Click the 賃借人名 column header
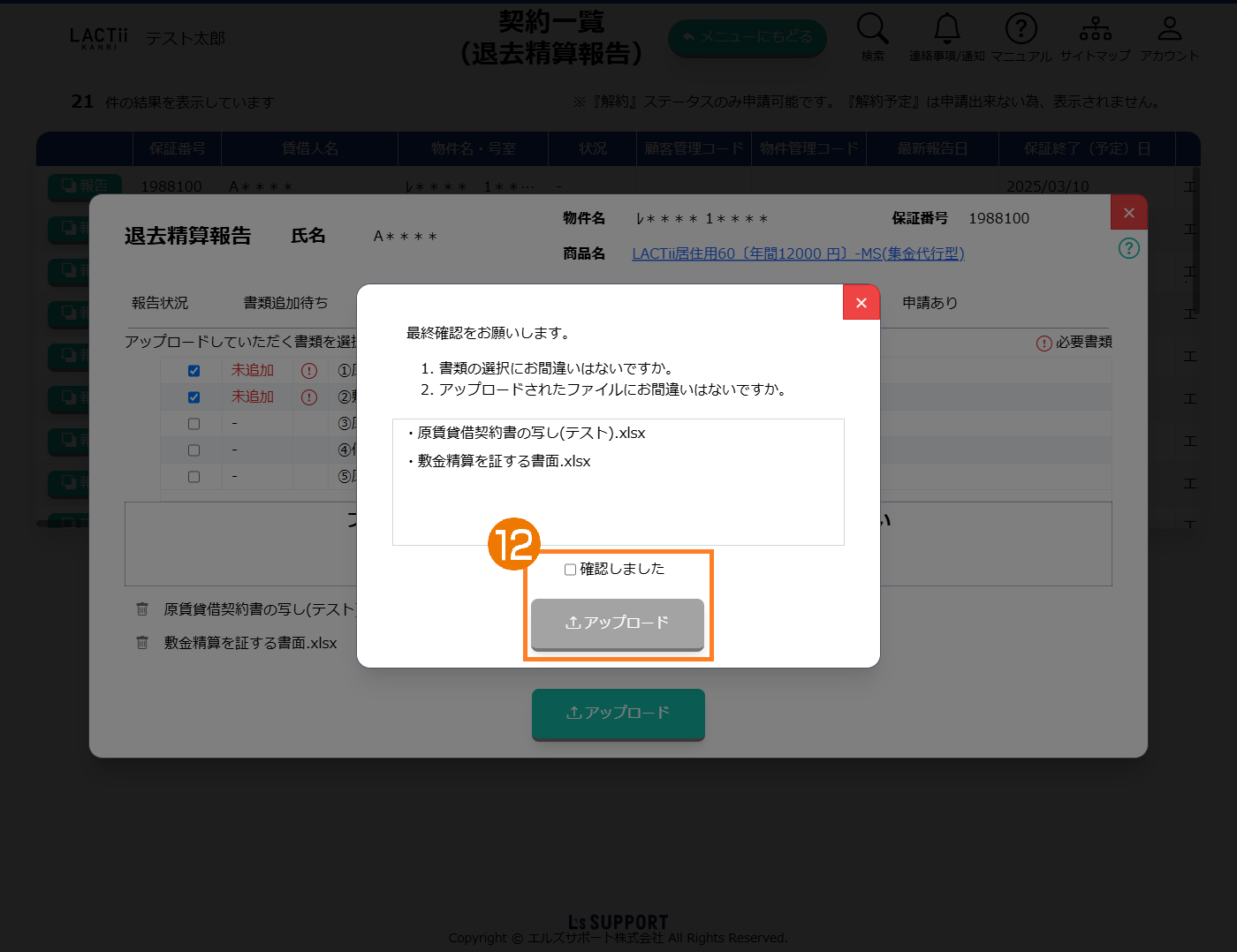1237x952 pixels. [x=309, y=148]
